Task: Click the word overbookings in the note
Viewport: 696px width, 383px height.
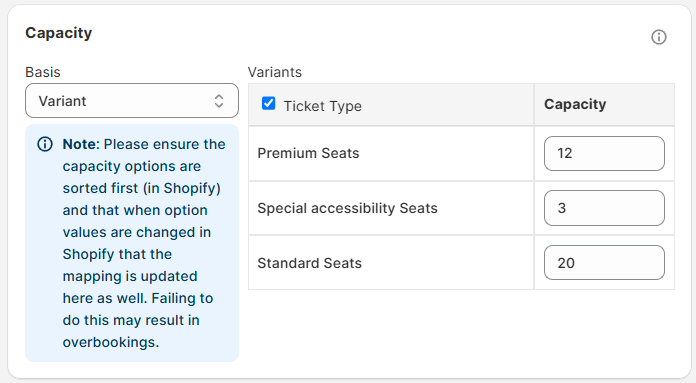Action: coord(111,342)
